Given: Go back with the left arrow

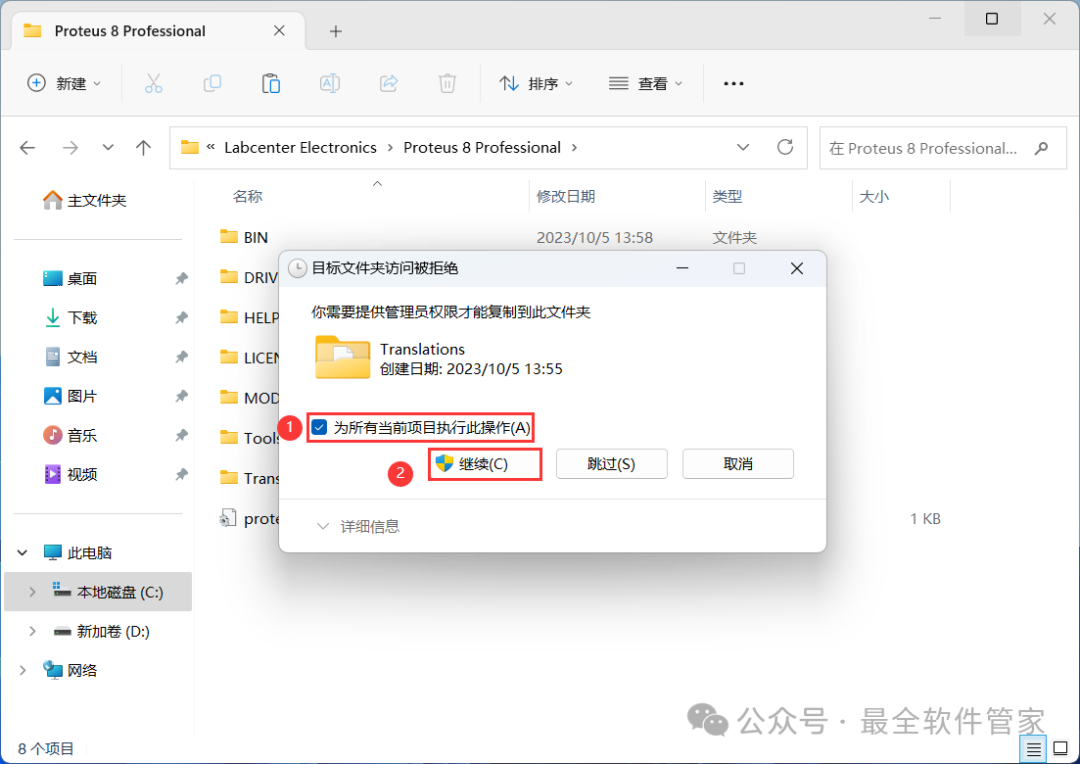Looking at the screenshot, I should [x=28, y=147].
